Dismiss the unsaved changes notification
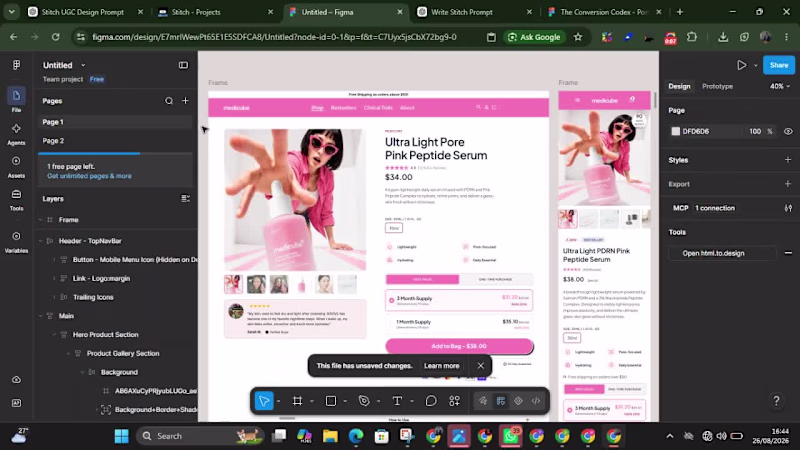The image size is (800, 450). pos(480,366)
